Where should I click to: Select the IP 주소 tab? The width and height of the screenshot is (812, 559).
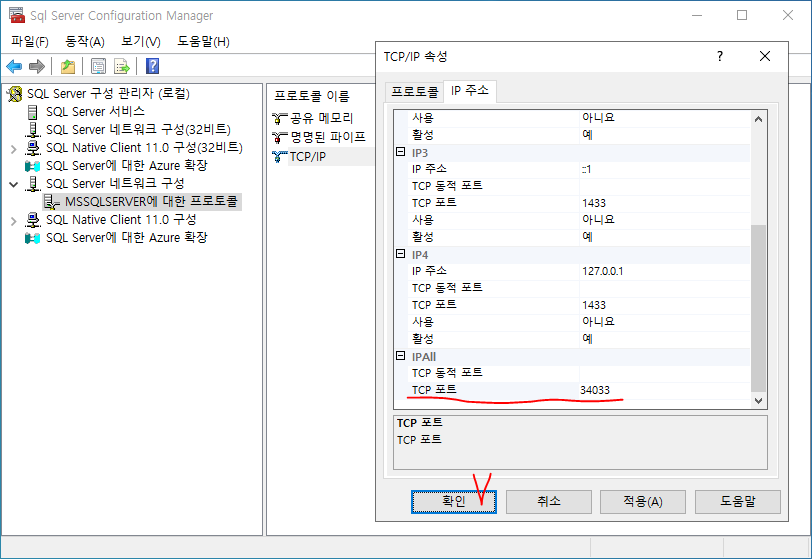click(470, 91)
